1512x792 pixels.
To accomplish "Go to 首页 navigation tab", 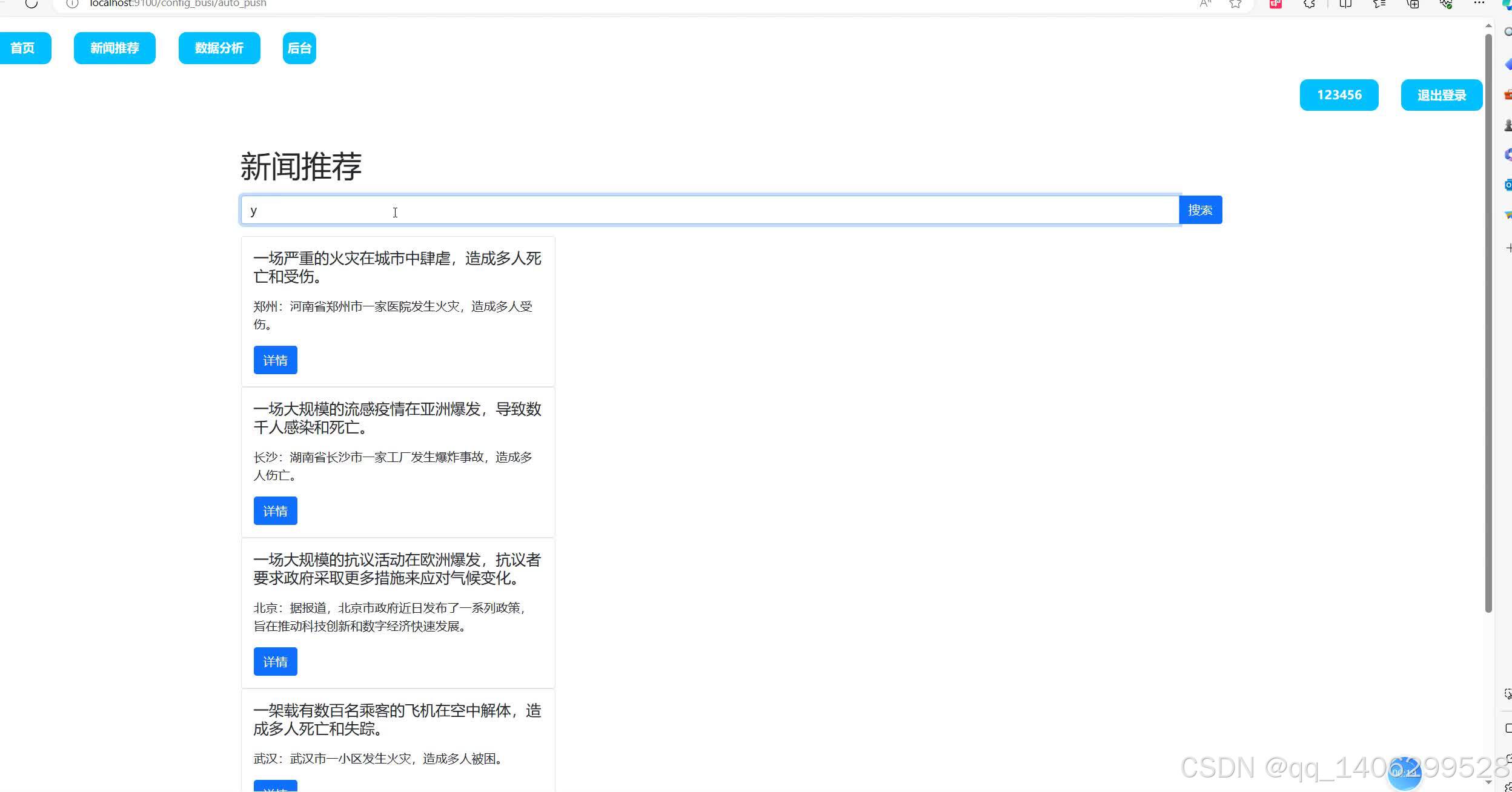I will click(23, 48).
